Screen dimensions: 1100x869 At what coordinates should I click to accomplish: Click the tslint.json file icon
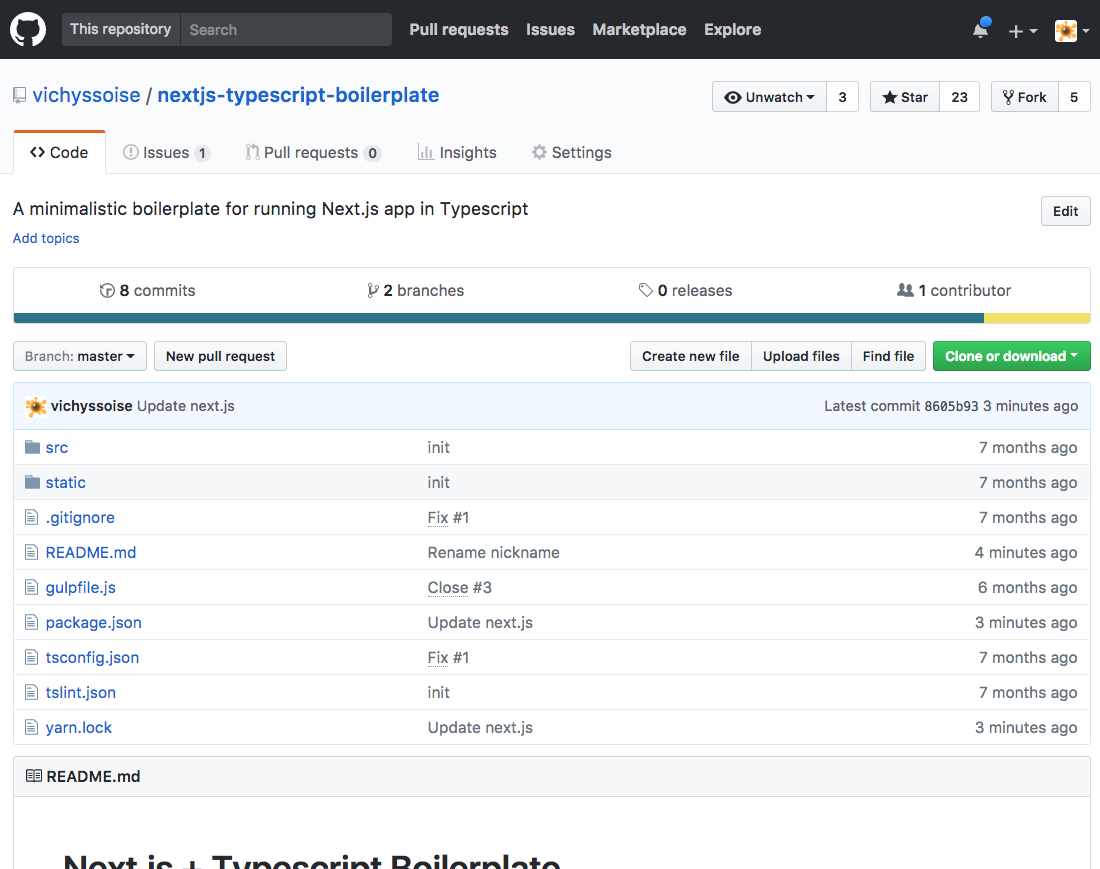[x=31, y=693]
